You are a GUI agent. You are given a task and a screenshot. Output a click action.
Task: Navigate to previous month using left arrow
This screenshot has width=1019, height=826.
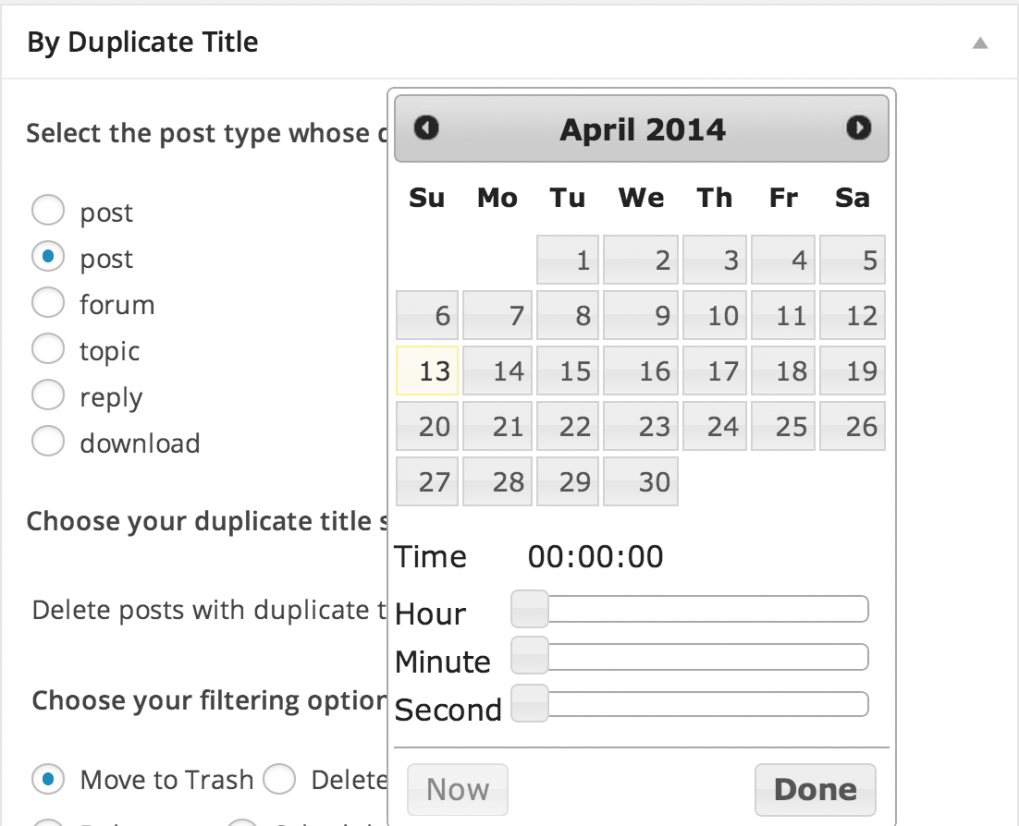(x=424, y=128)
